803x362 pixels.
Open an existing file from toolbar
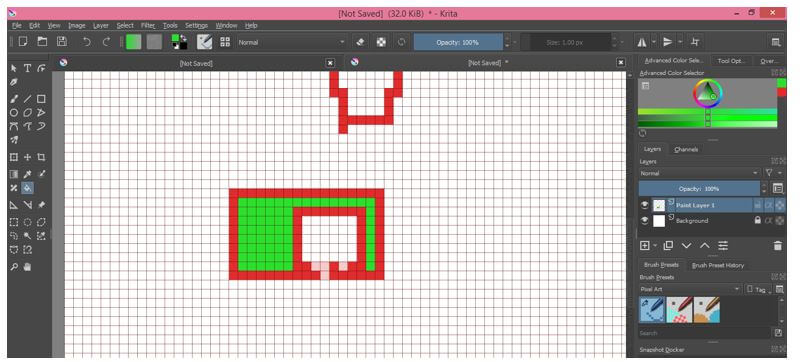[x=42, y=42]
